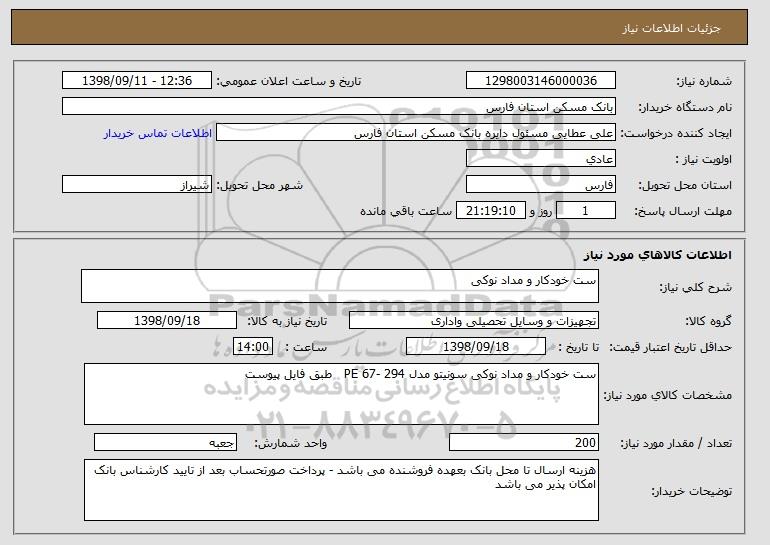The image size is (770, 545).
Task: Click the label مشخصات کالای مورد نیاز
Action: [x=668, y=395]
